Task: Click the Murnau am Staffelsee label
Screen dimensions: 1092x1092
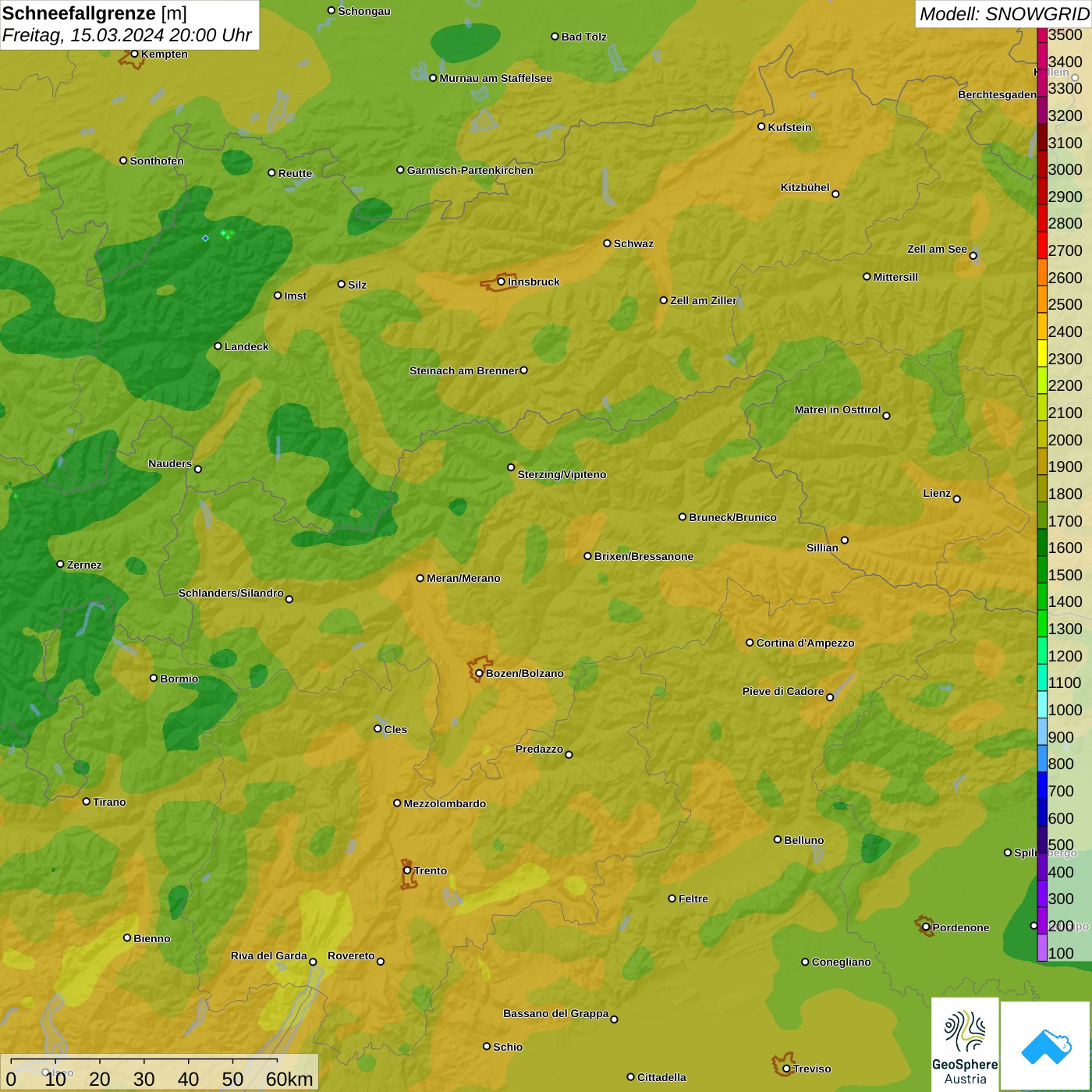Action: [495, 78]
